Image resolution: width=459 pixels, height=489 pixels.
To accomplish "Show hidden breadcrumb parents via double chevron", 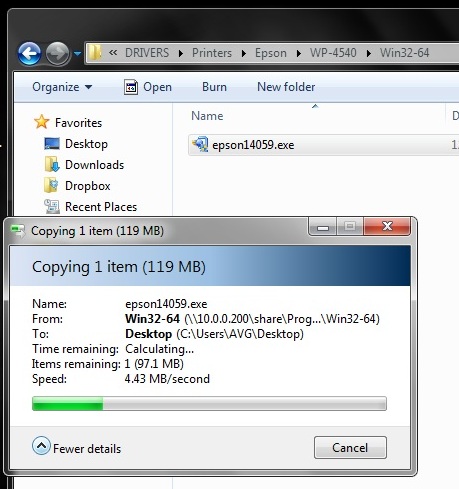I will pos(113,53).
